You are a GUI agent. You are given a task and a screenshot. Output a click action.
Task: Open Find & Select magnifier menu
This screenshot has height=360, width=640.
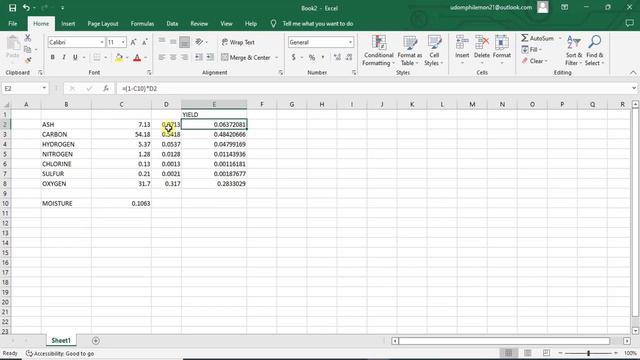point(594,51)
